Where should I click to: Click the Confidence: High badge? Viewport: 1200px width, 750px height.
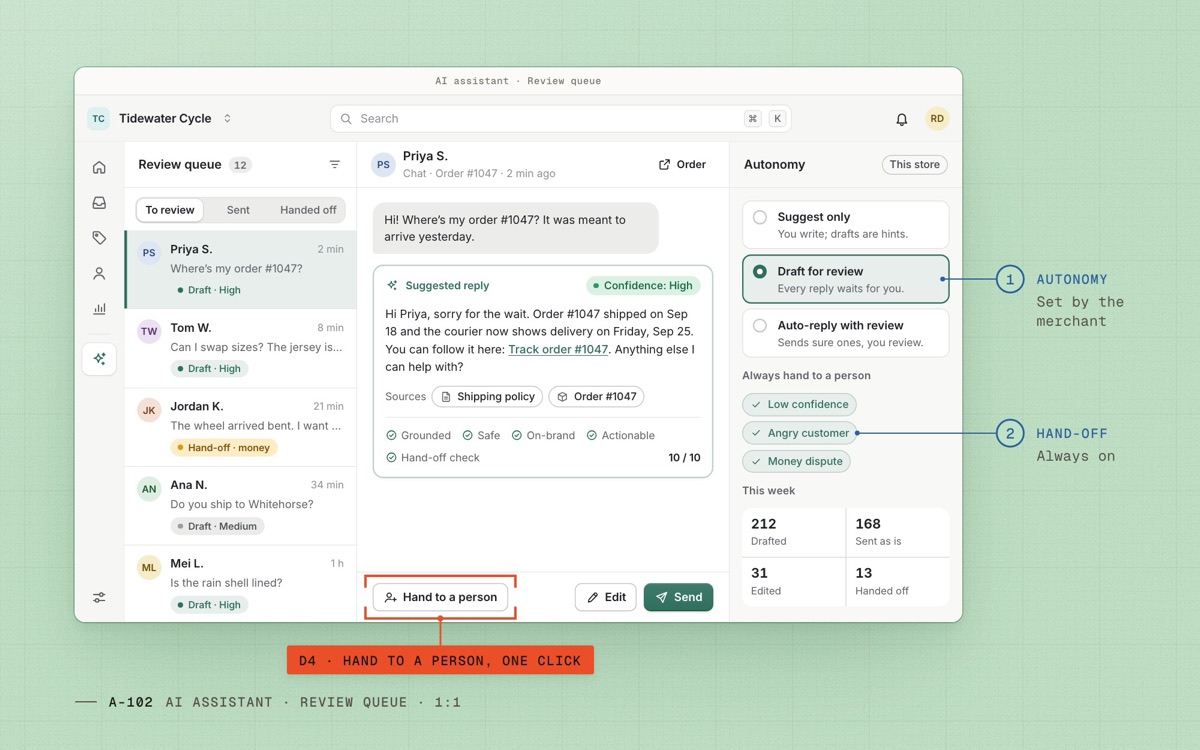point(643,285)
